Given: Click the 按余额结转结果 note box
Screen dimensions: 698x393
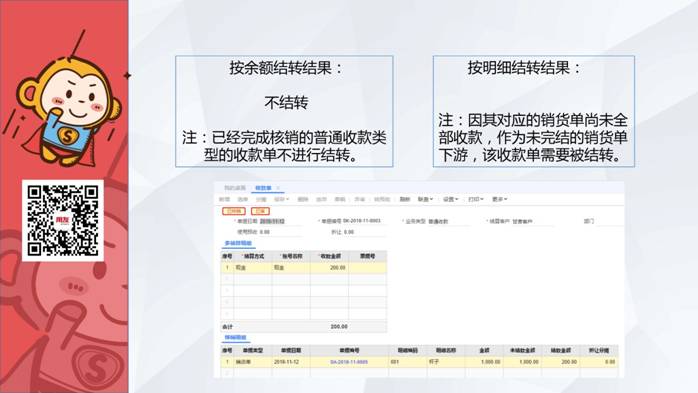Looking at the screenshot, I should click(284, 111).
